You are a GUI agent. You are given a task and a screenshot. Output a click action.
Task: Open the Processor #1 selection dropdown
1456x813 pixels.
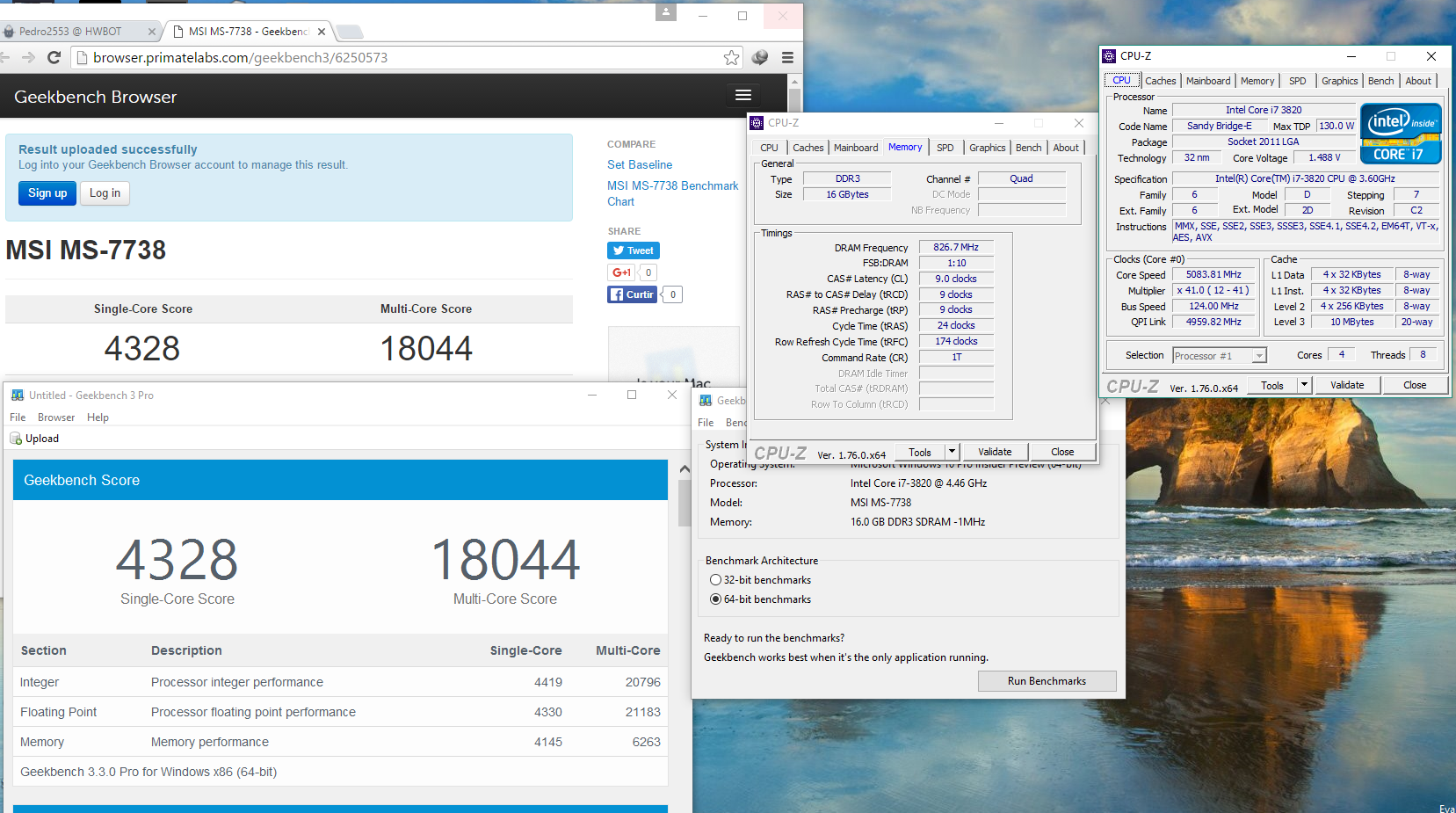[x=1220, y=356]
